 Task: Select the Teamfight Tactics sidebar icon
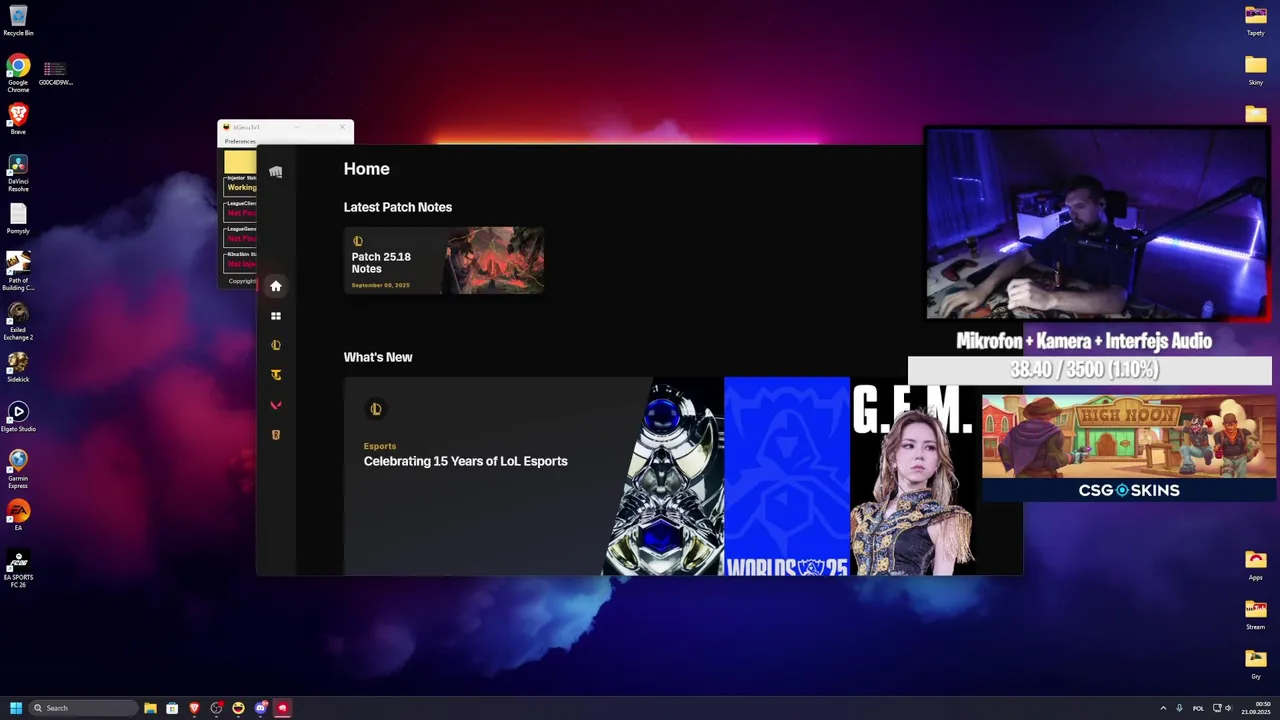(x=276, y=375)
